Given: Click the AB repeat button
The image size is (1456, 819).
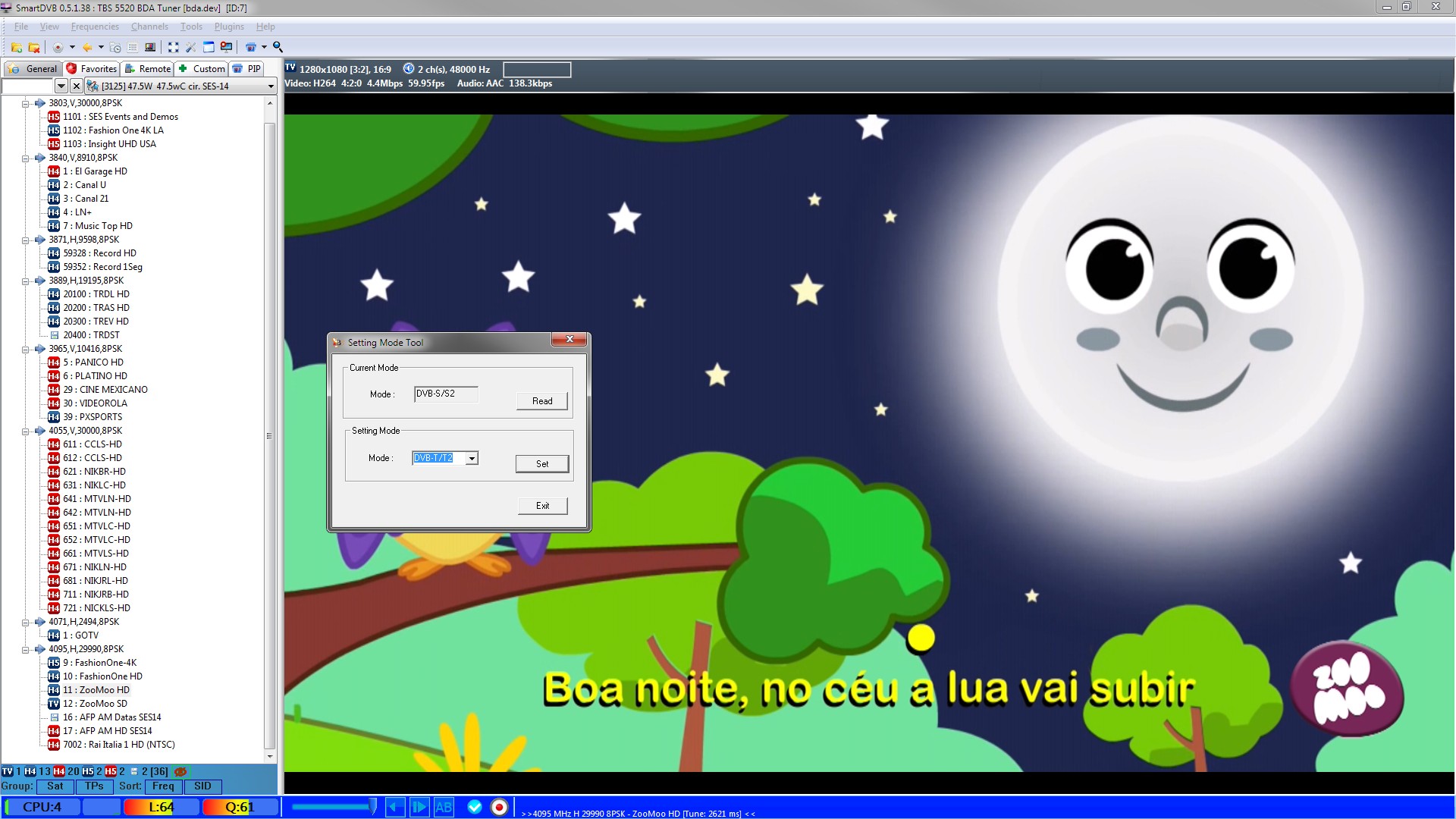Looking at the screenshot, I should point(444,807).
